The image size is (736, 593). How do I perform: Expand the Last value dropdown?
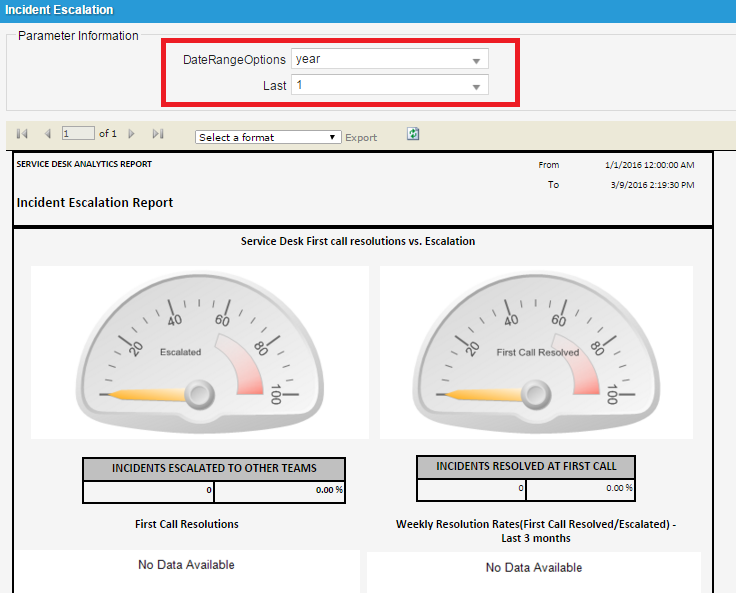tap(390, 86)
